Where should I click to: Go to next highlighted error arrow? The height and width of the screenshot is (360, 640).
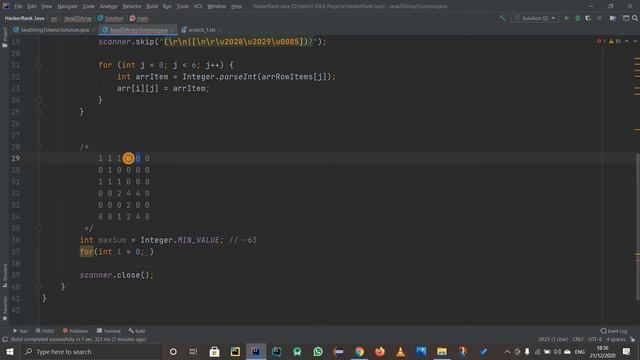click(635, 41)
